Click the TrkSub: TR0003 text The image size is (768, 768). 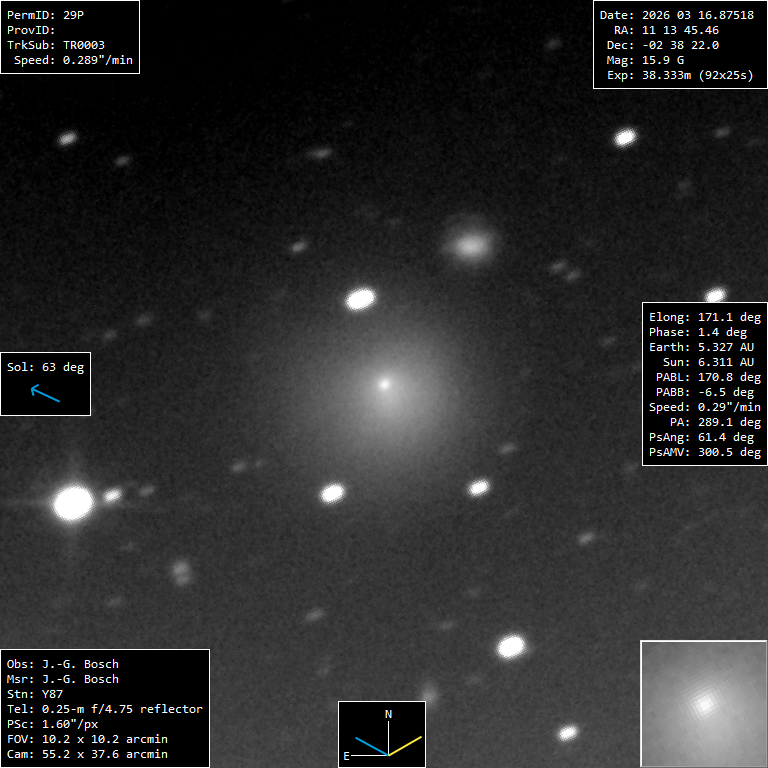[x=55, y=45]
